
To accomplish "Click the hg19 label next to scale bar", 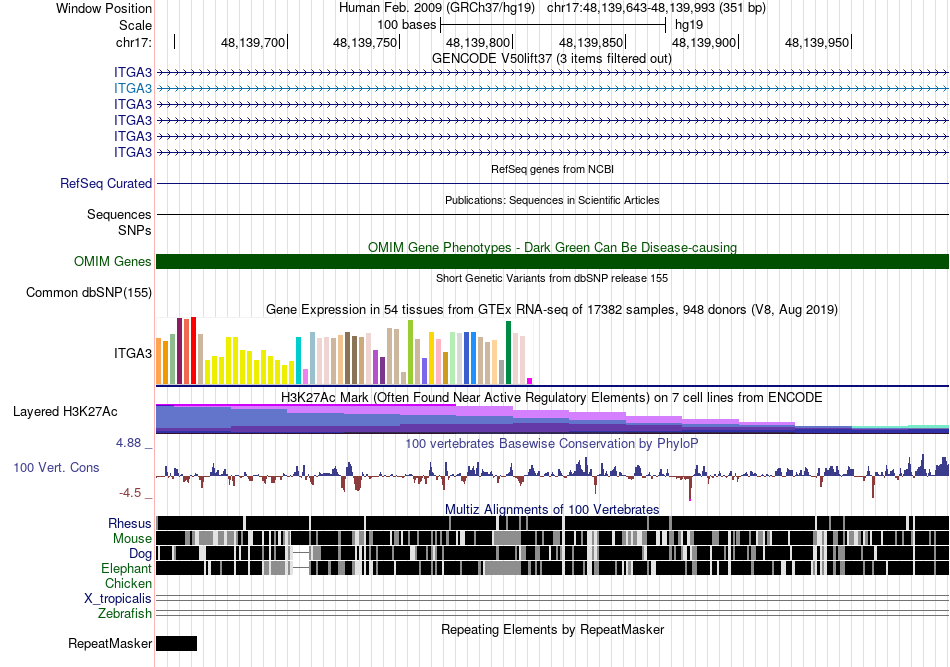I will coord(689,25).
